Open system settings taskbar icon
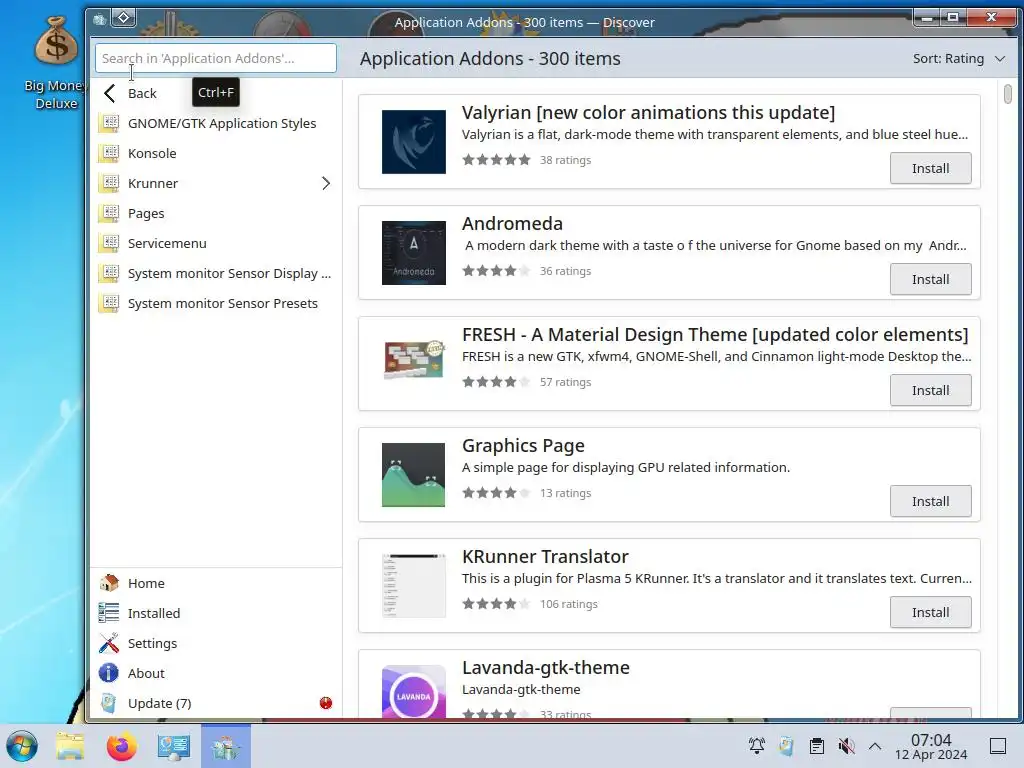 pyautogui.click(x=174, y=746)
